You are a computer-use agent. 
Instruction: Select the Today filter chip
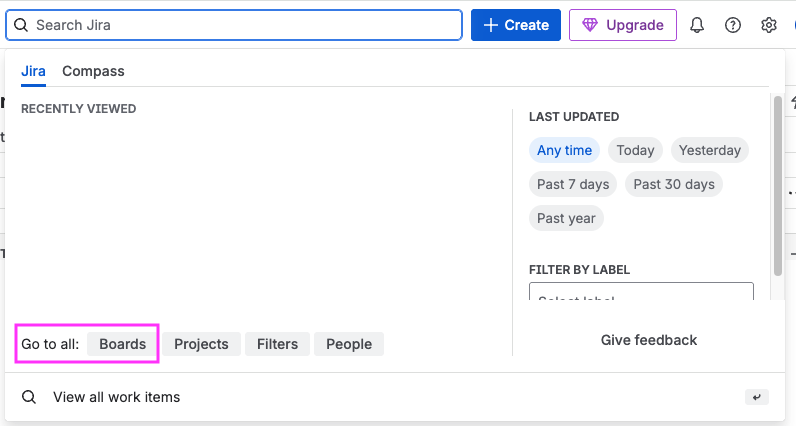click(635, 150)
